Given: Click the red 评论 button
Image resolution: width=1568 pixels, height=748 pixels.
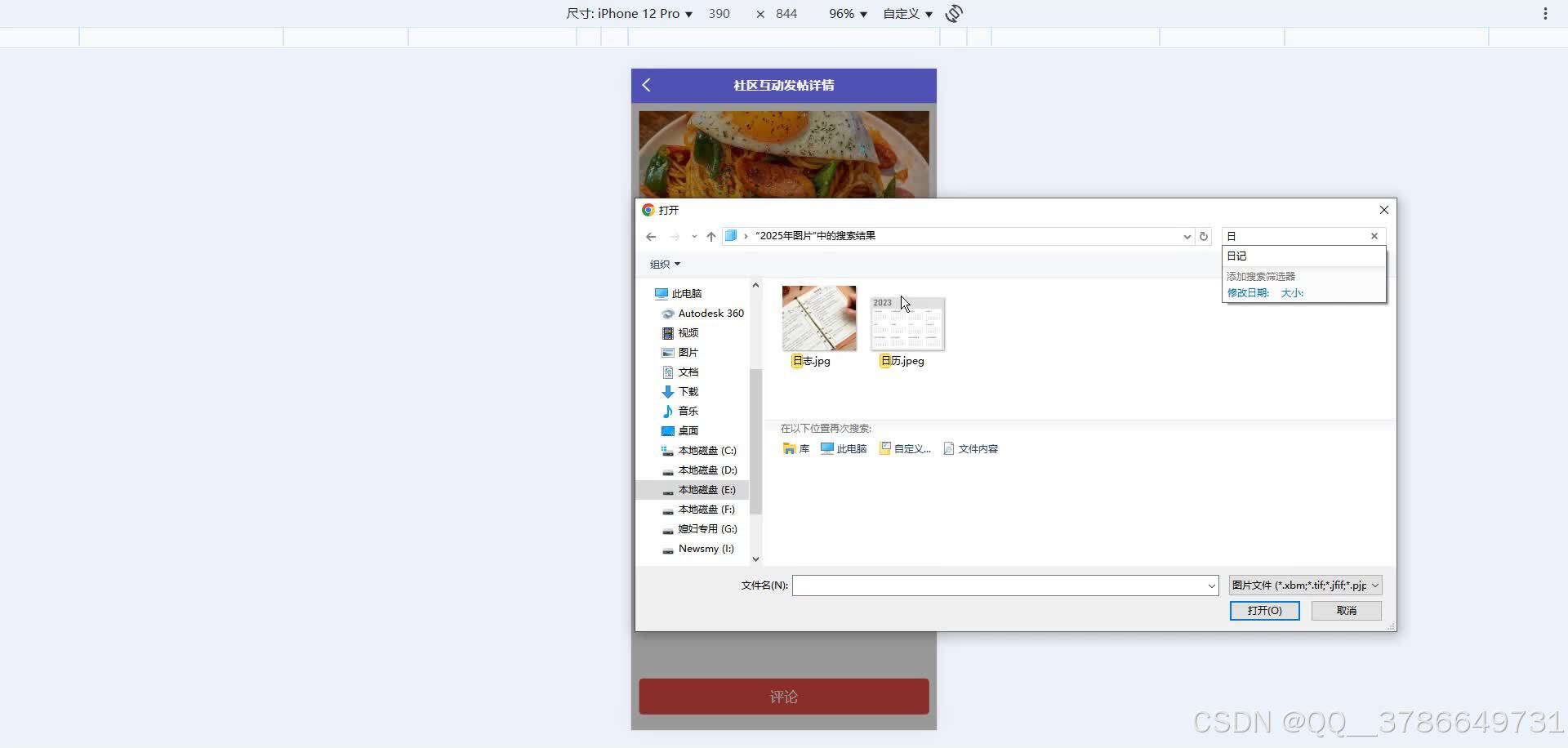Looking at the screenshot, I should [783, 696].
